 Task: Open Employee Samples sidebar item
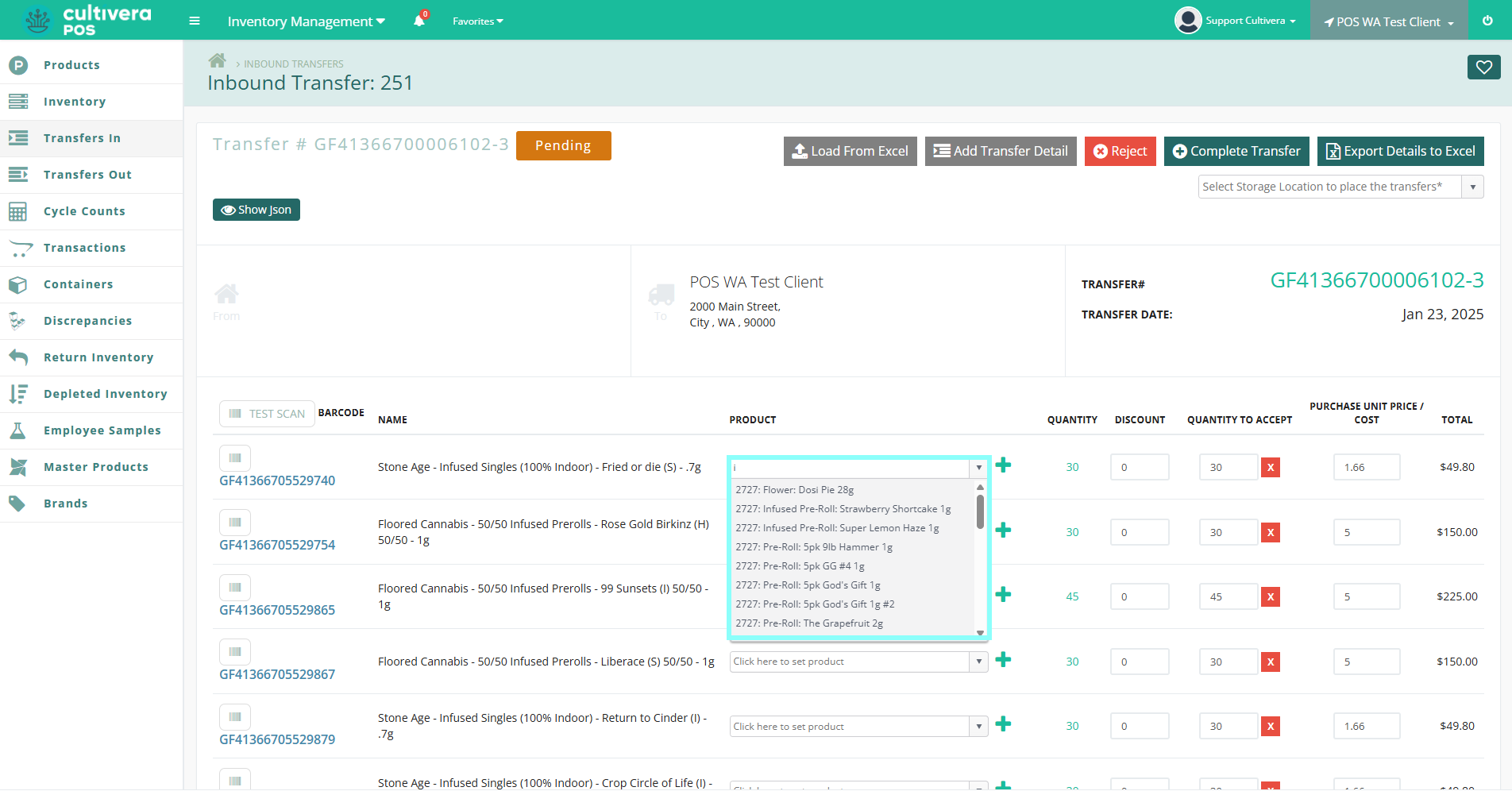(91, 430)
